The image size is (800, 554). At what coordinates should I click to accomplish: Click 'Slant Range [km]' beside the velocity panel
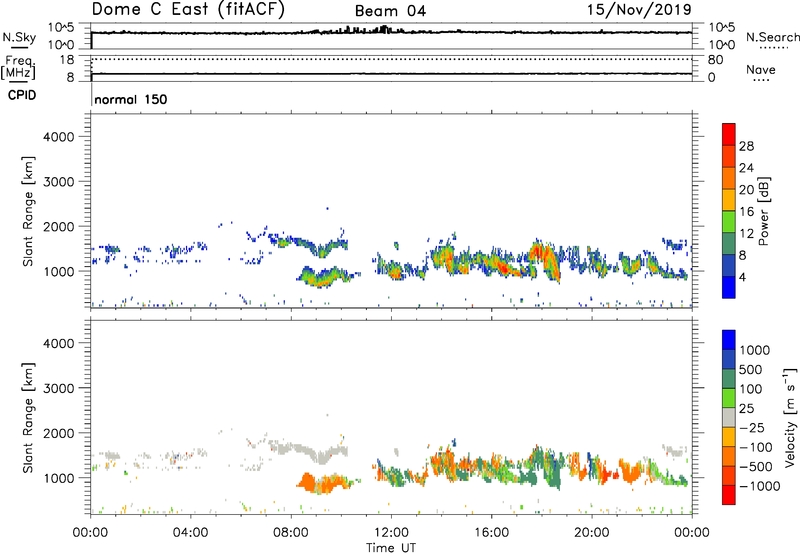pos(28,417)
